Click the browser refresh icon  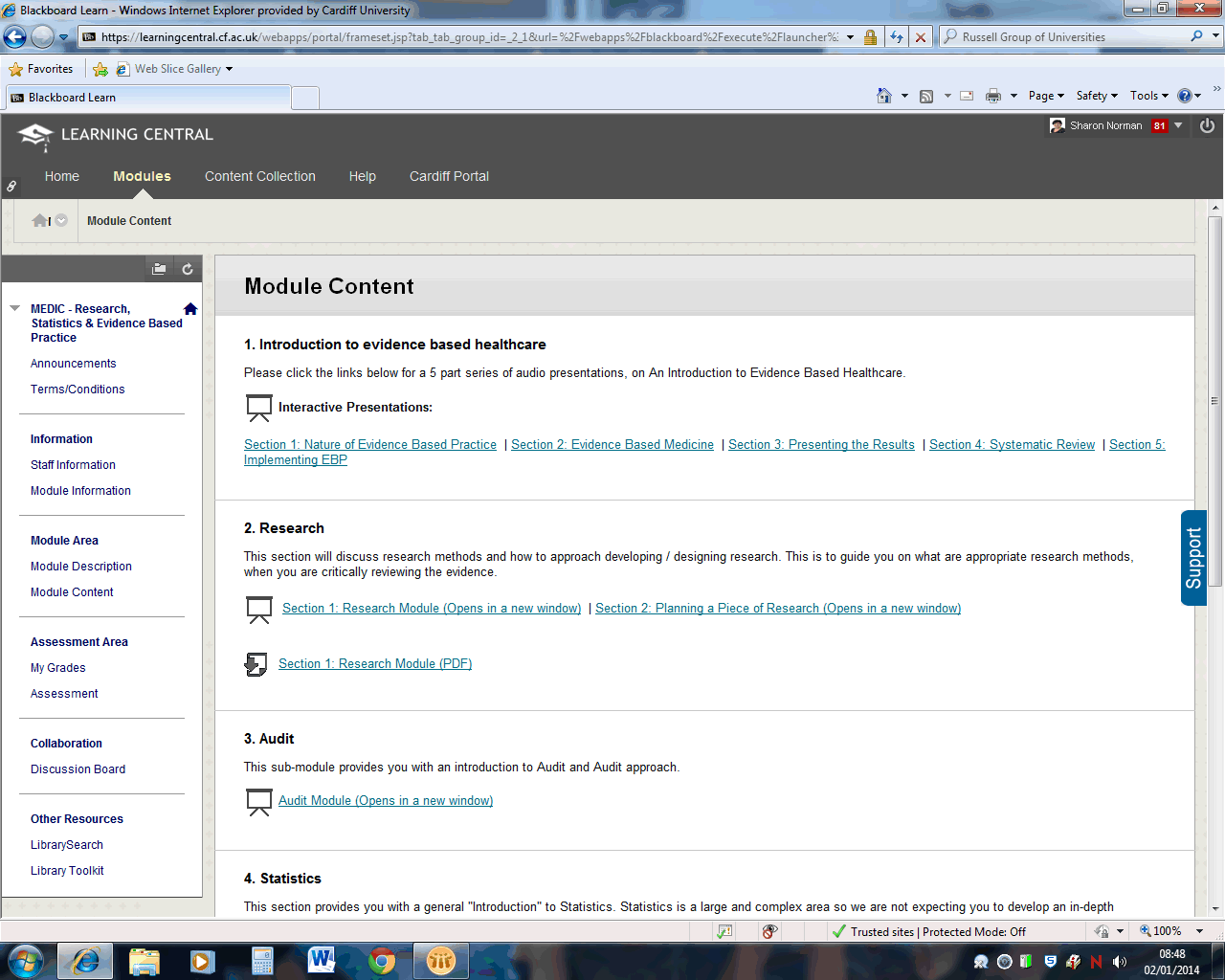click(897, 37)
